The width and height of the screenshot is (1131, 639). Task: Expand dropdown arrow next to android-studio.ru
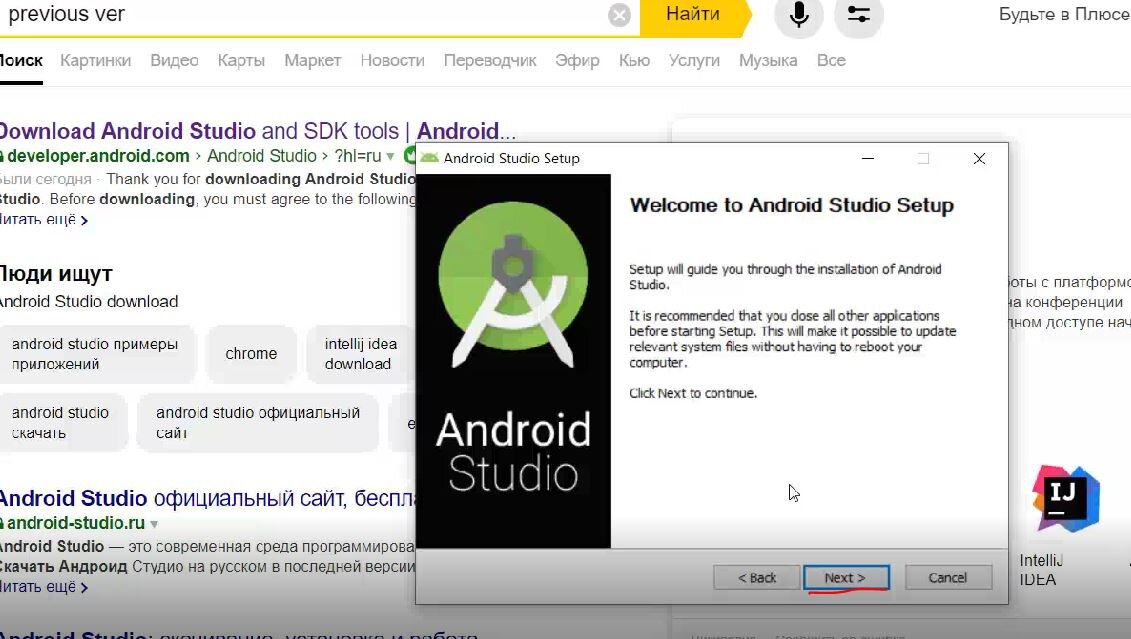154,524
